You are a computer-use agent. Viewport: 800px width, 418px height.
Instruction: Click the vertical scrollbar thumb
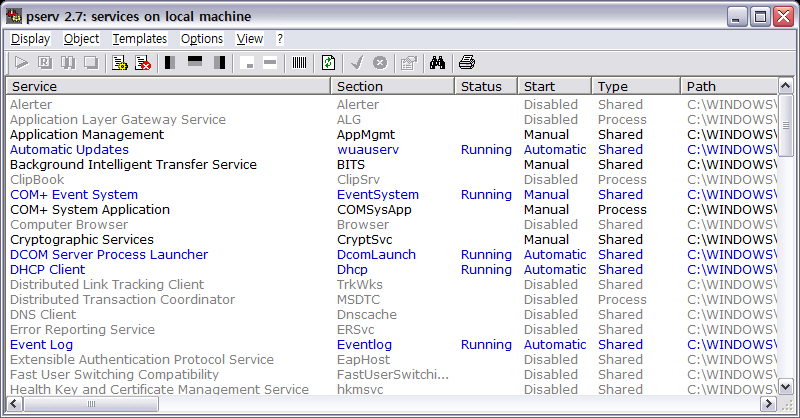786,126
